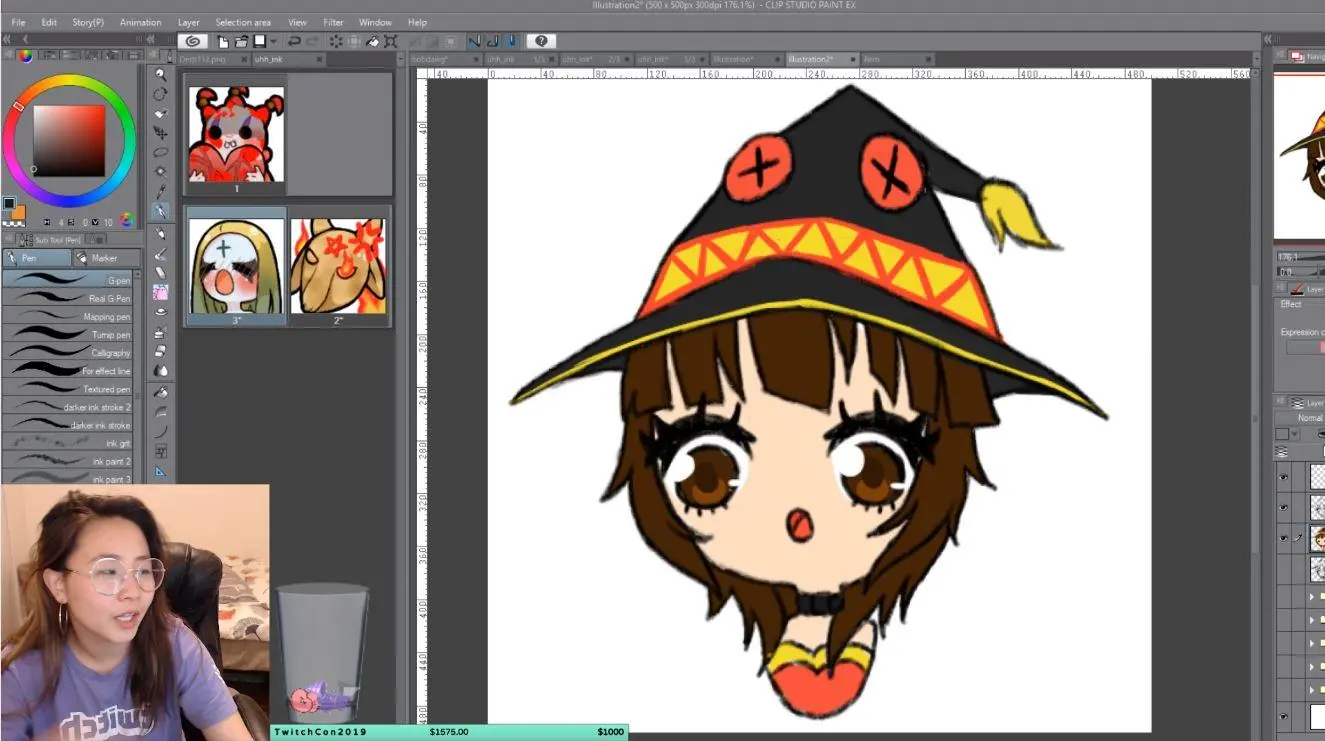Screen dimensions: 1325x741
Task: Open the File menu
Action: (18, 22)
